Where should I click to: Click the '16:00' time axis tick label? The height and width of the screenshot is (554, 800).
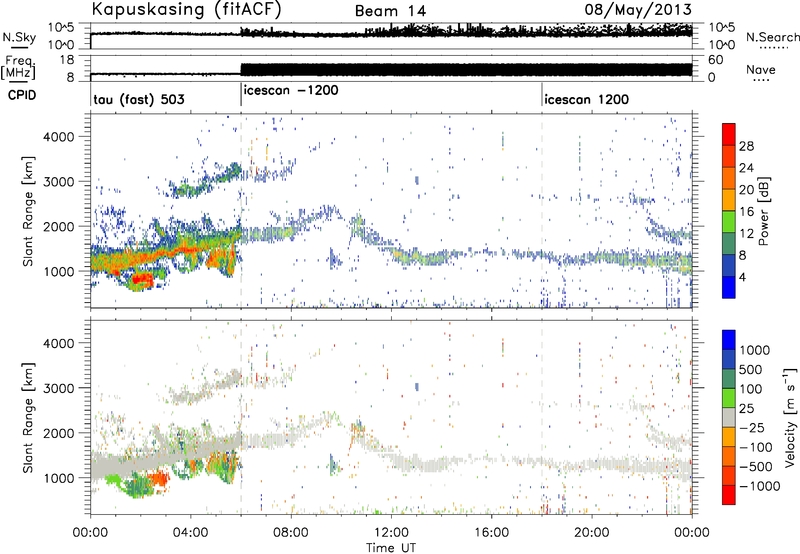492,533
